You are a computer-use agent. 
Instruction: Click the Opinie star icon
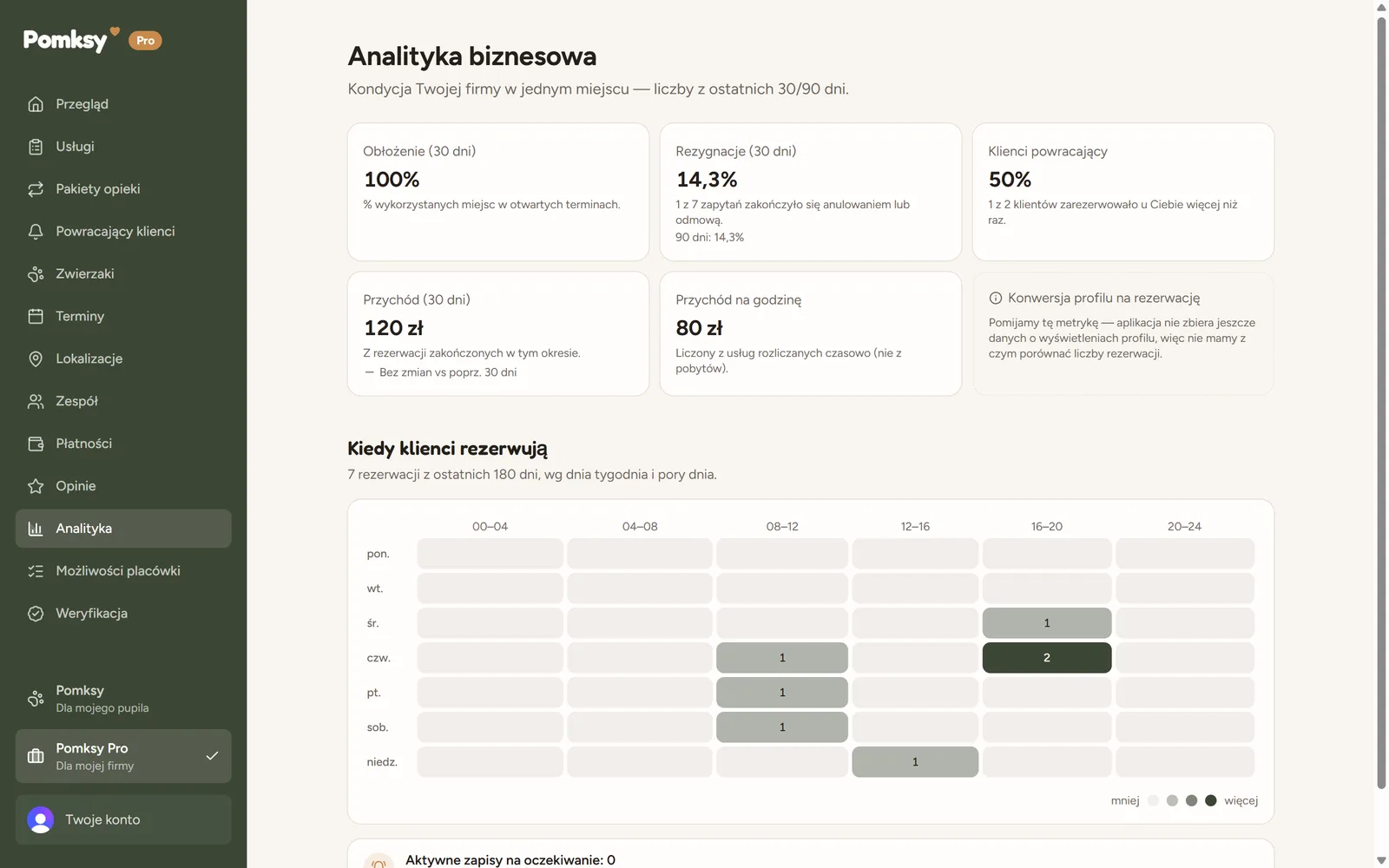pyautogui.click(x=36, y=486)
